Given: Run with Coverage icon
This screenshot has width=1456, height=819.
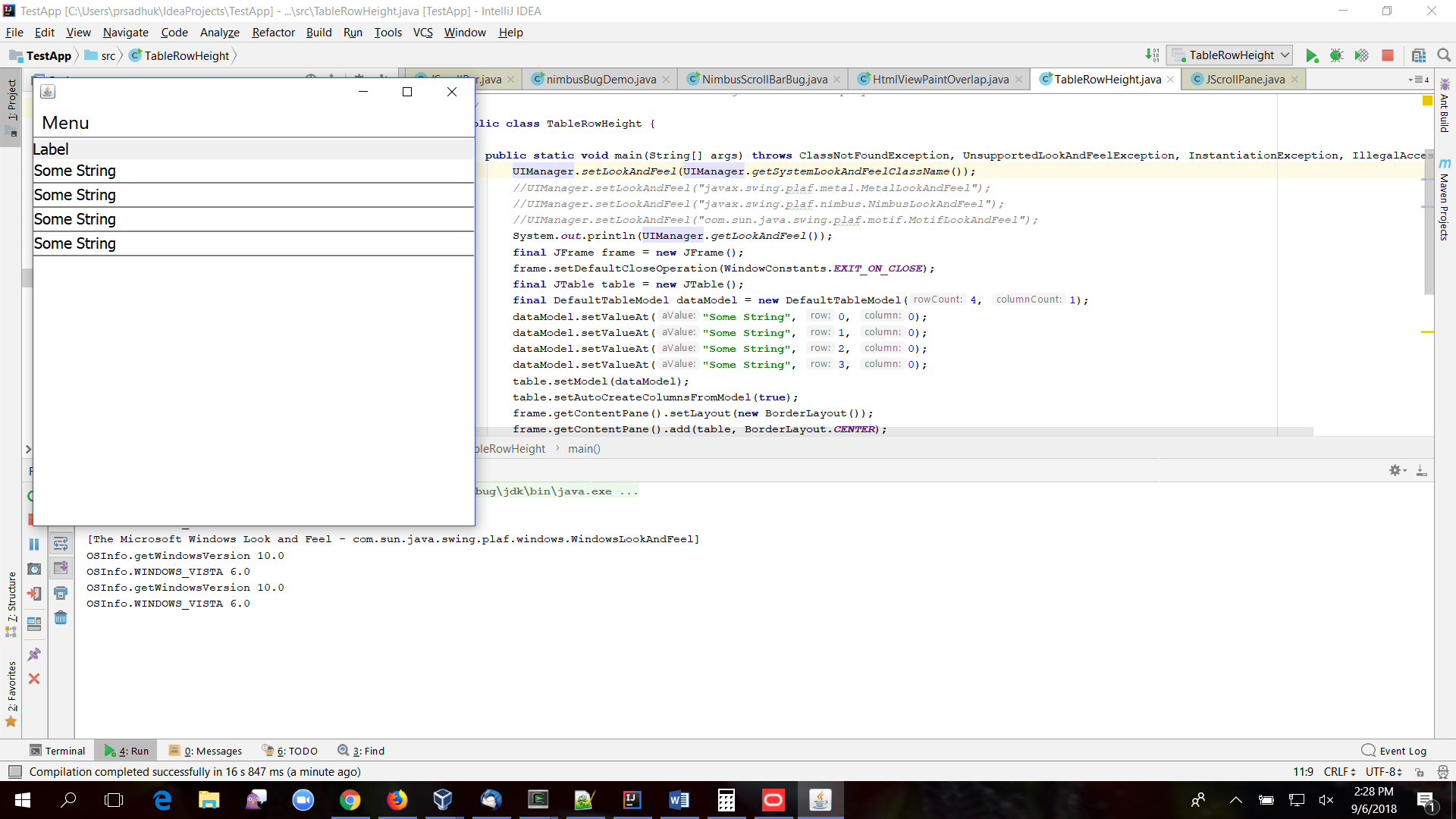Looking at the screenshot, I should click(x=1362, y=55).
